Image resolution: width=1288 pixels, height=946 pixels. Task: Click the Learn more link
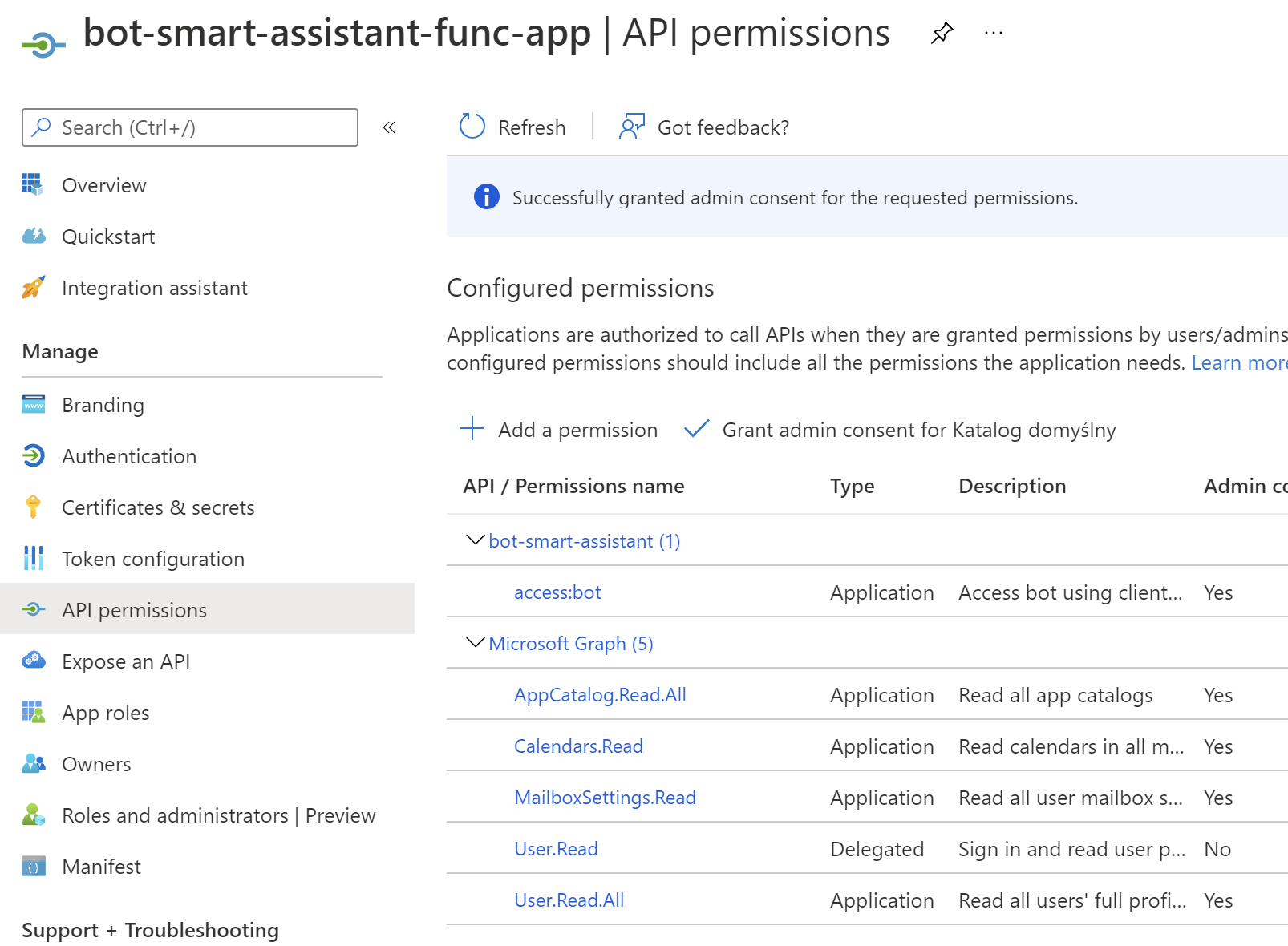click(1238, 362)
